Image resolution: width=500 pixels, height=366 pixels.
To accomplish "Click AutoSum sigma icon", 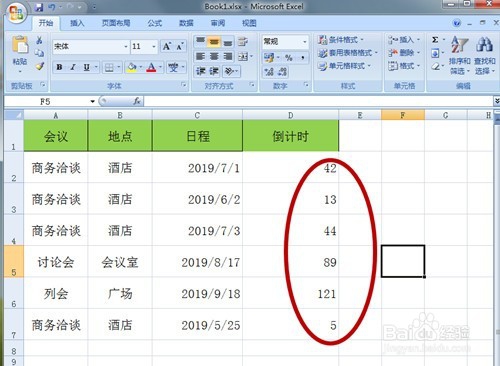I will click(435, 40).
